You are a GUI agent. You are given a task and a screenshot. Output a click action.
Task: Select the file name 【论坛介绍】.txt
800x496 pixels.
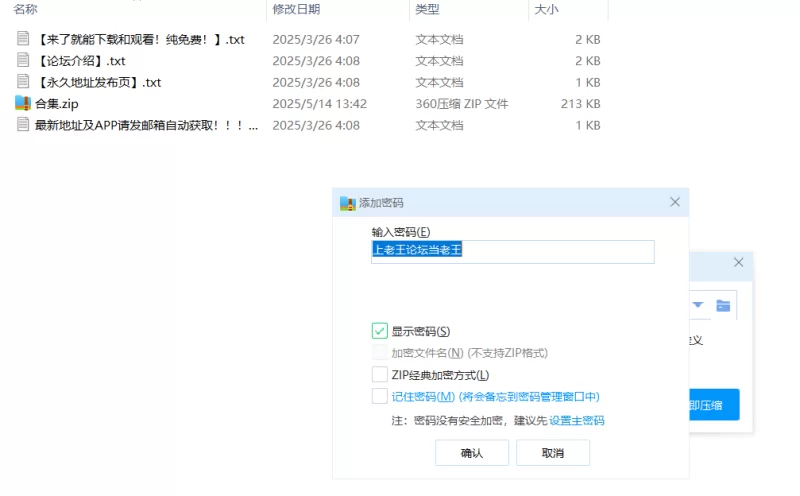coord(80,61)
